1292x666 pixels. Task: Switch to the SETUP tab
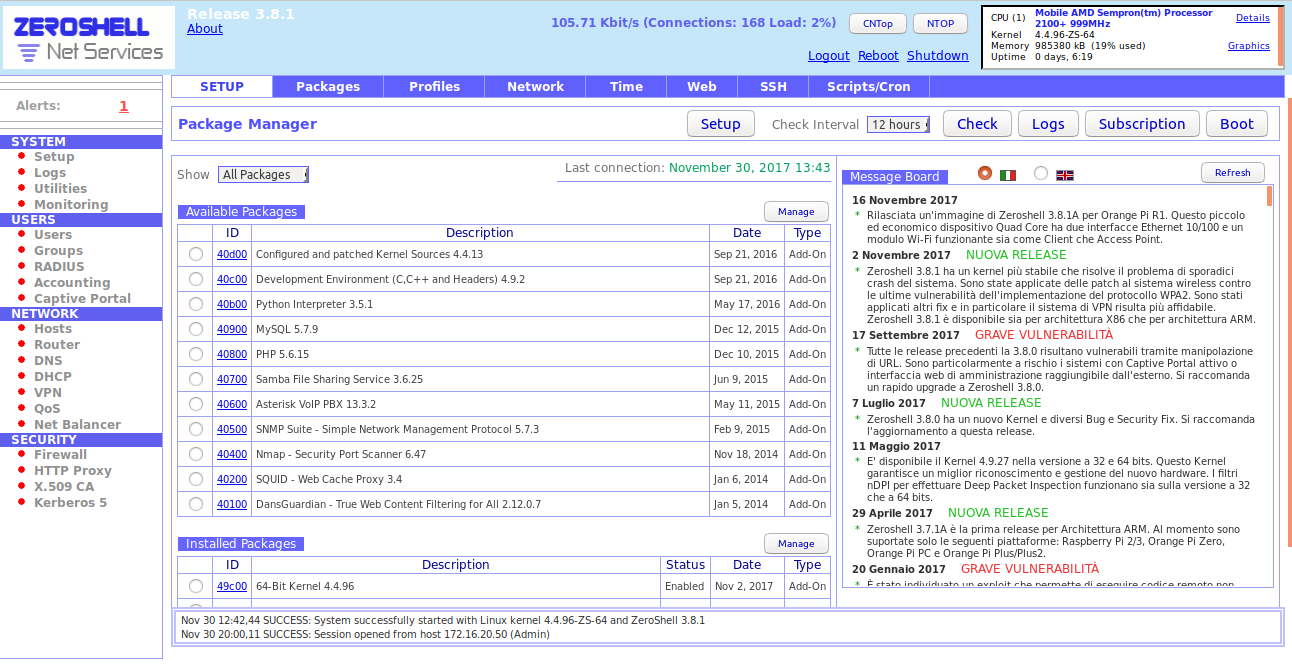(222, 87)
